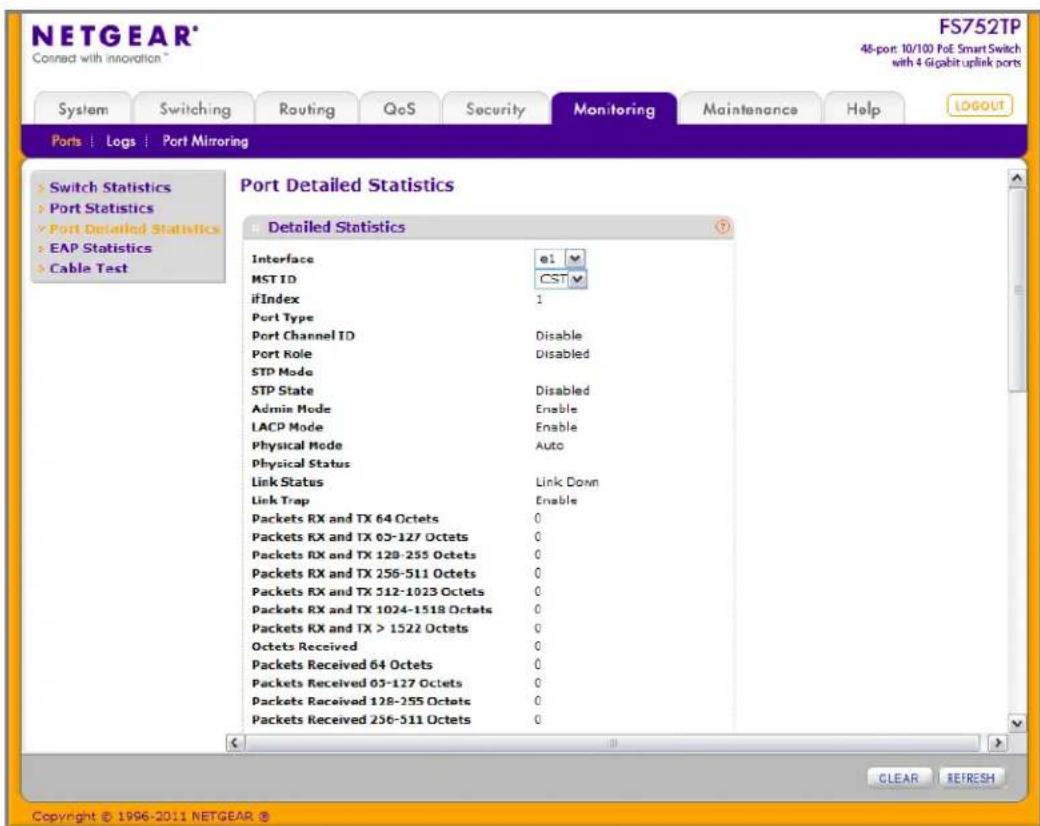Click the 'Physical Mode' label

(296, 445)
